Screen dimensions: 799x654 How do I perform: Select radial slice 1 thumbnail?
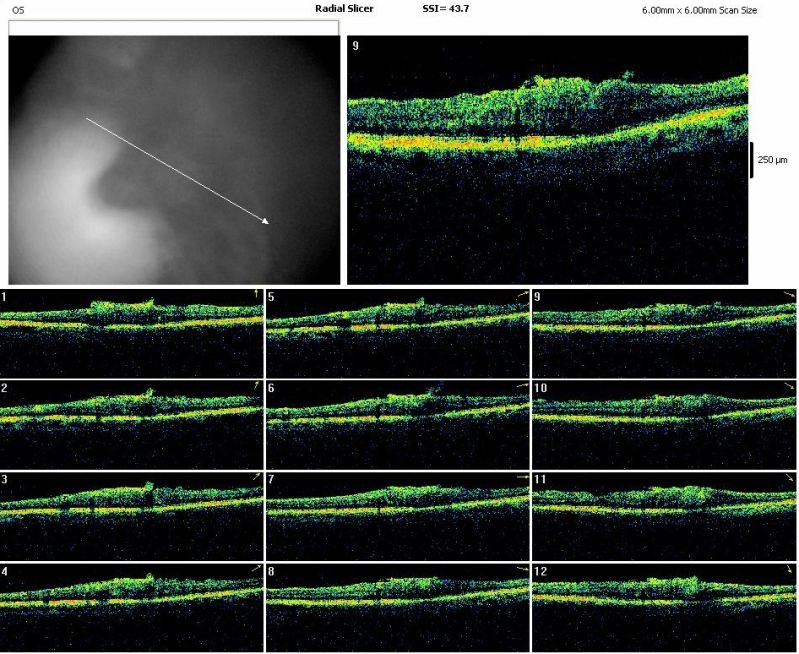131,333
